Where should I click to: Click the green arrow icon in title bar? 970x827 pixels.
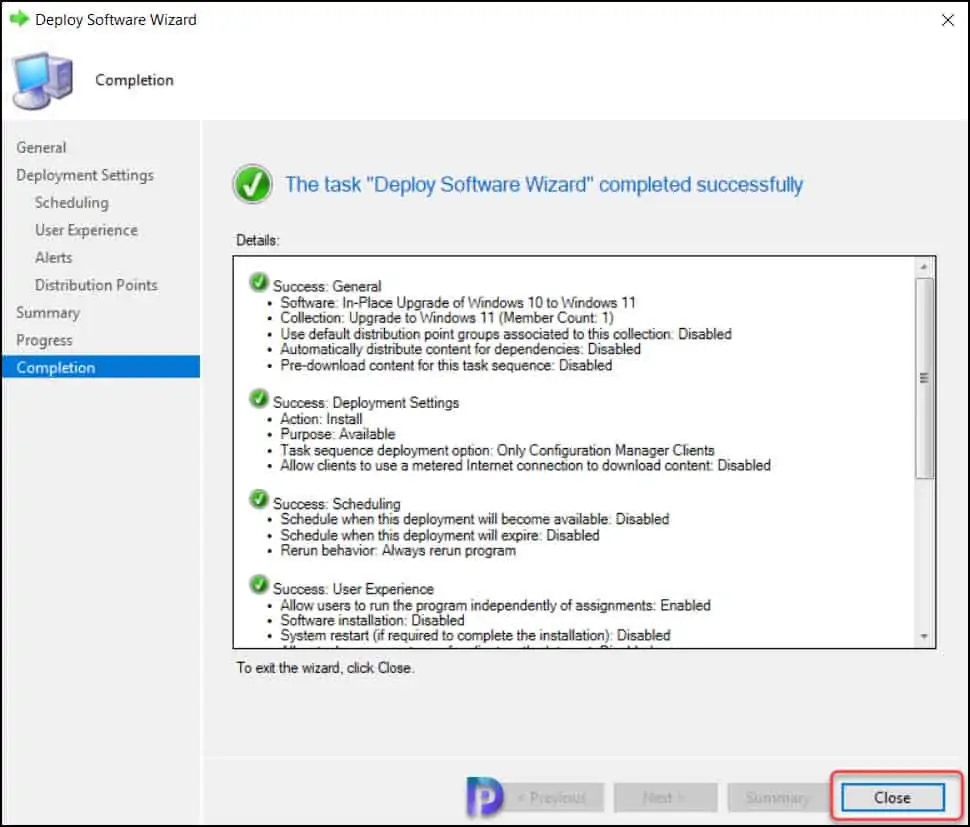(19, 19)
